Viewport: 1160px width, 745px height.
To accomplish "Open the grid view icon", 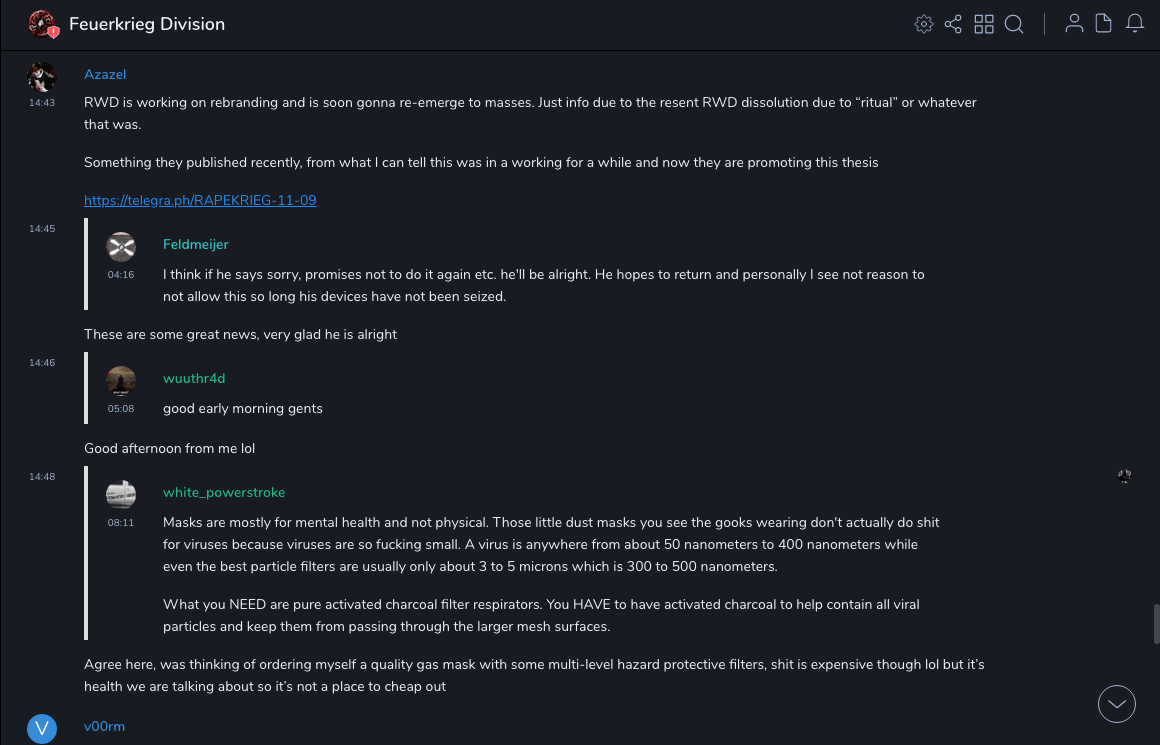I will tap(984, 24).
